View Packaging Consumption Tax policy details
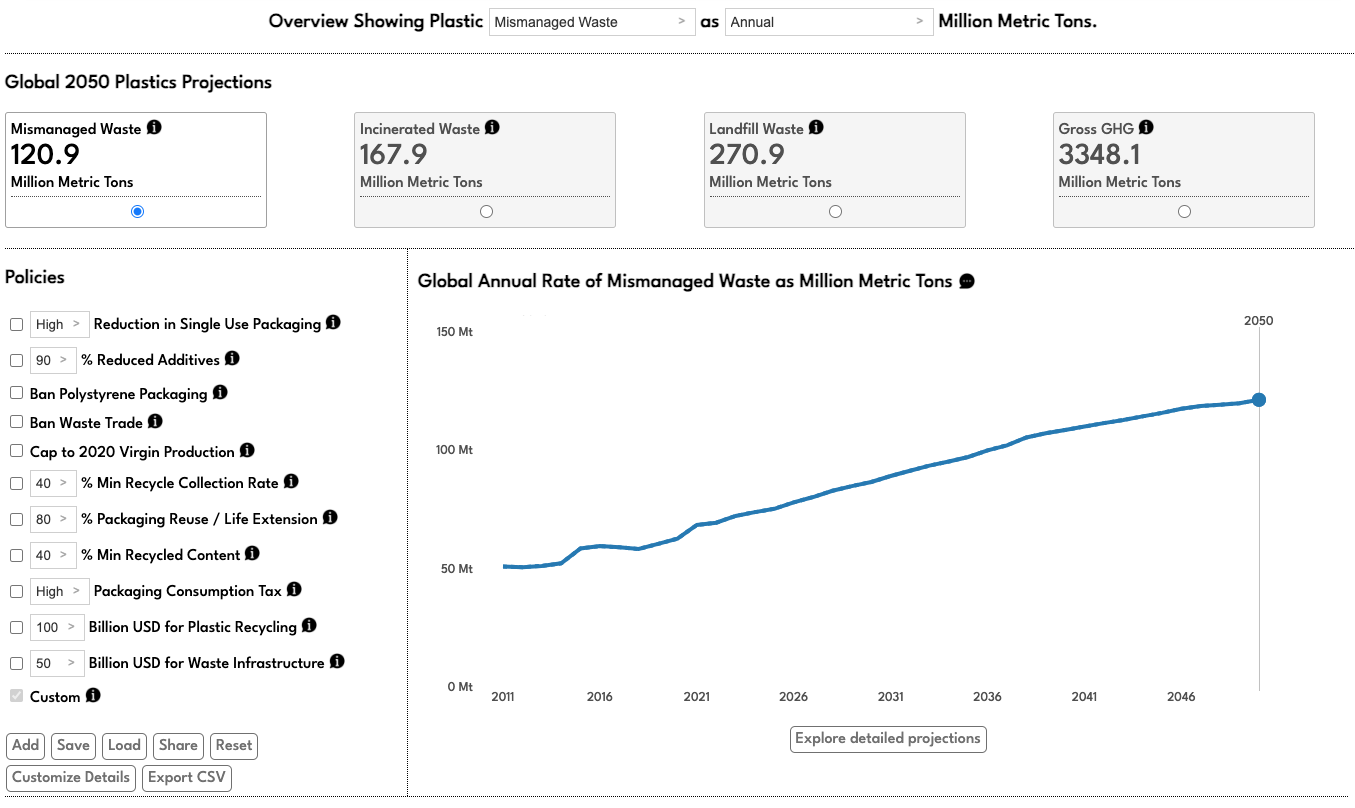1355x808 pixels. (x=292, y=590)
